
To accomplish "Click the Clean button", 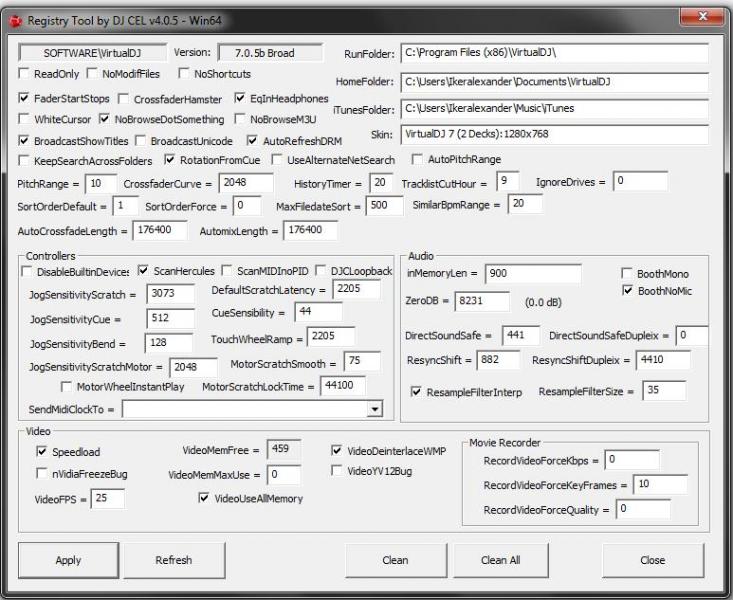I will [395, 560].
